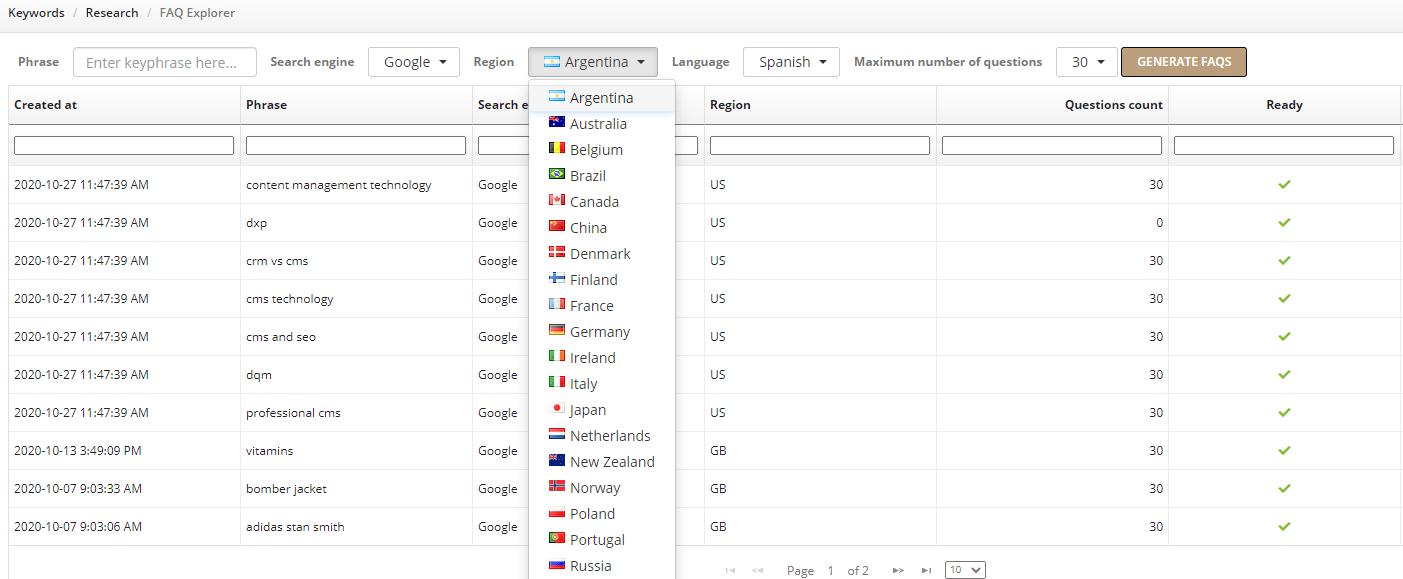
Task: Click ready checkmark for cms technology row
Action: pos(1285,299)
